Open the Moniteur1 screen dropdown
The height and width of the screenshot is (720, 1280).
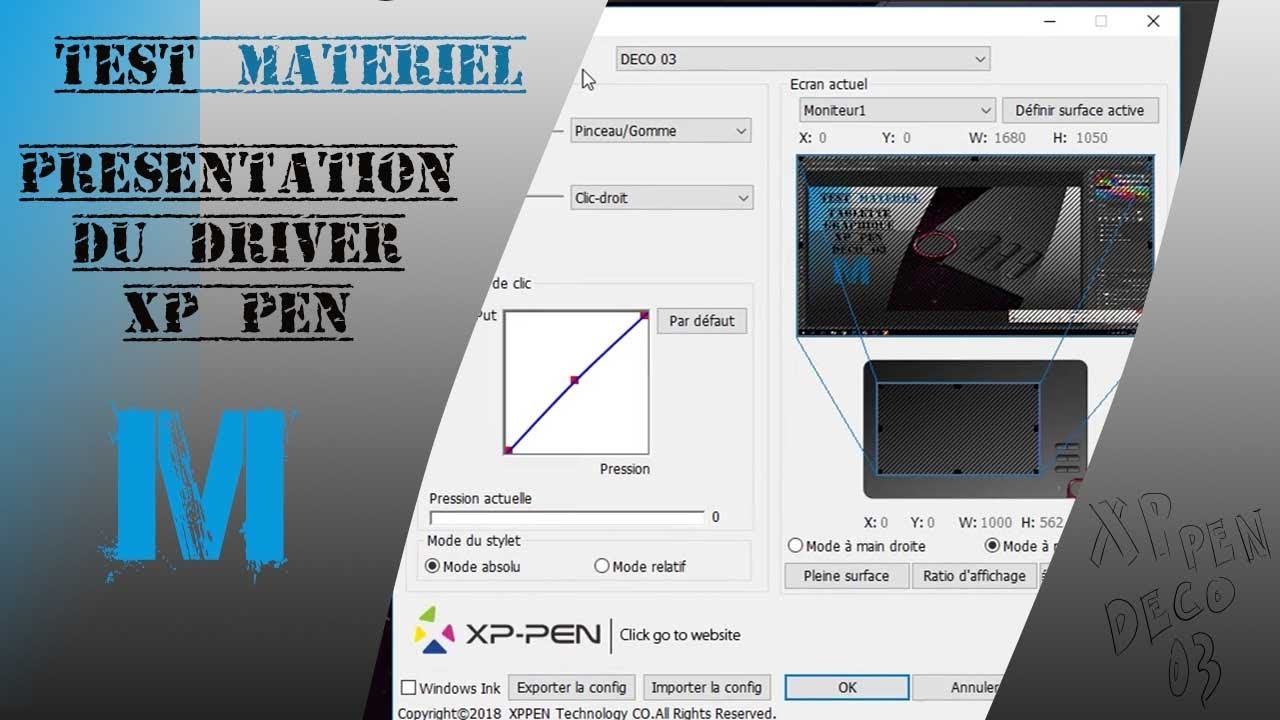click(x=897, y=110)
